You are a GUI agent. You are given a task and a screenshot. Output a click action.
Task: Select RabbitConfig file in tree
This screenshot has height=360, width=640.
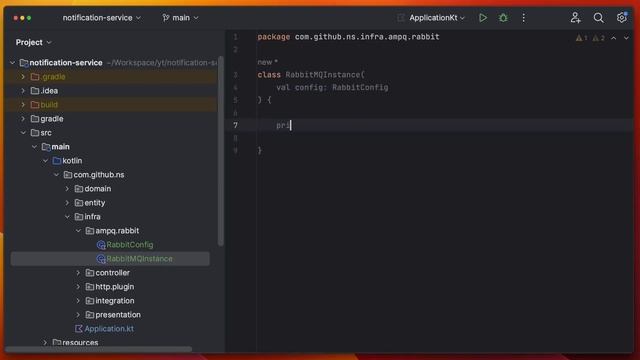pos(130,244)
